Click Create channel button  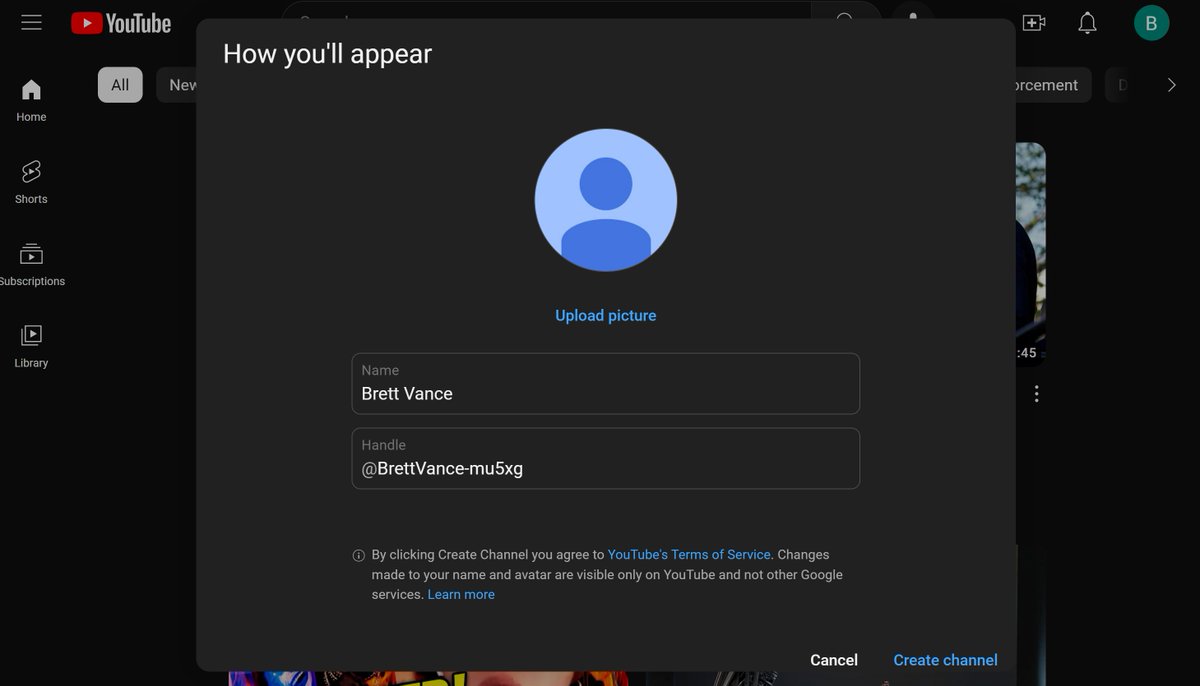[945, 660]
